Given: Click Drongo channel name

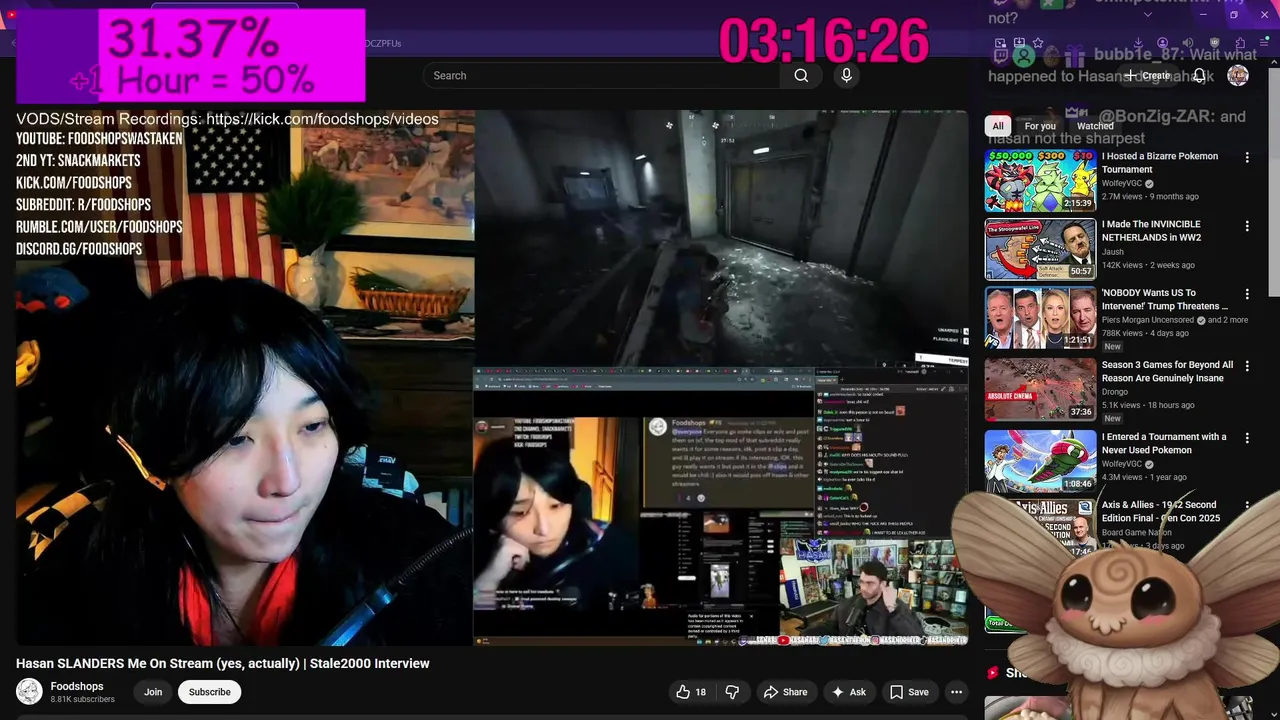Looking at the screenshot, I should [x=1116, y=392].
